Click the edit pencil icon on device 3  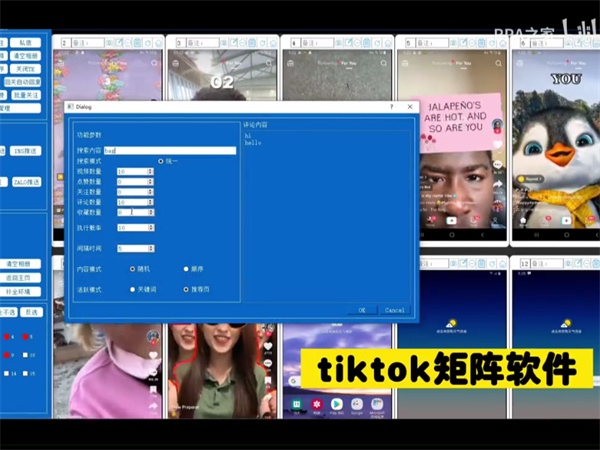[233, 42]
